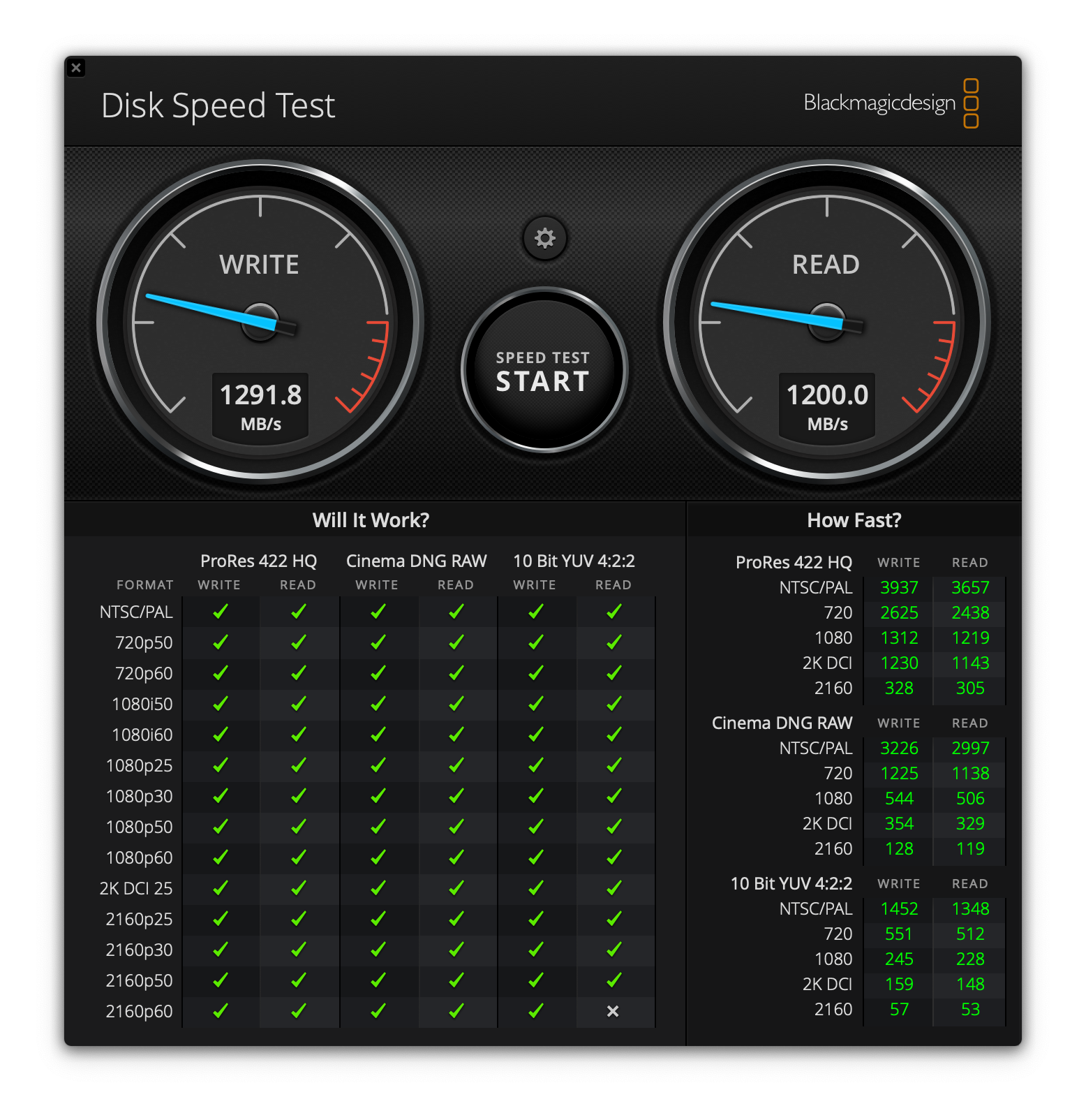The width and height of the screenshot is (1086, 1120).
Task: Click the 2160p60 format row label
Action: point(139,1011)
